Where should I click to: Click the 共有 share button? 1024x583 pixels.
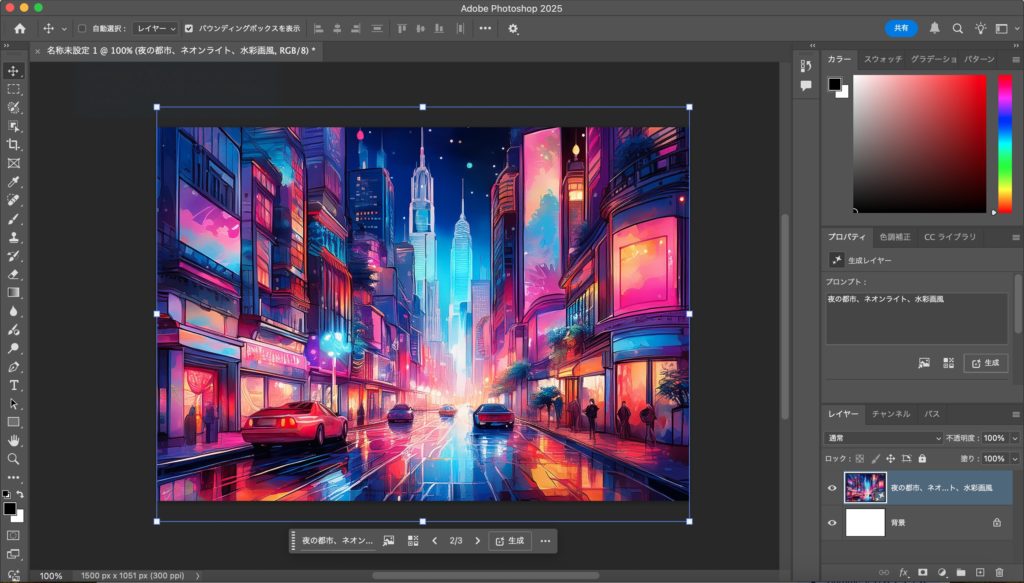click(x=901, y=29)
